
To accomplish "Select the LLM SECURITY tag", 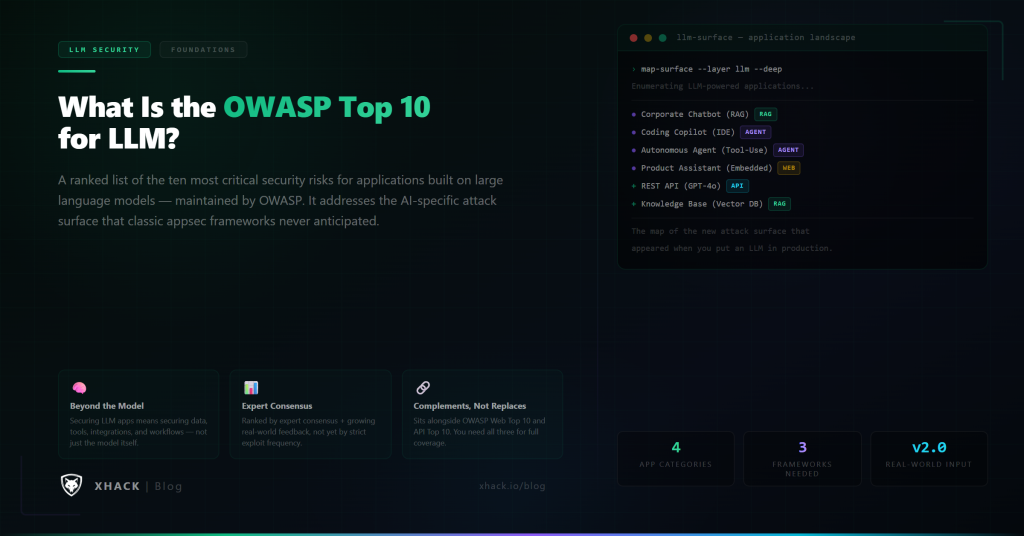I will 104,50.
